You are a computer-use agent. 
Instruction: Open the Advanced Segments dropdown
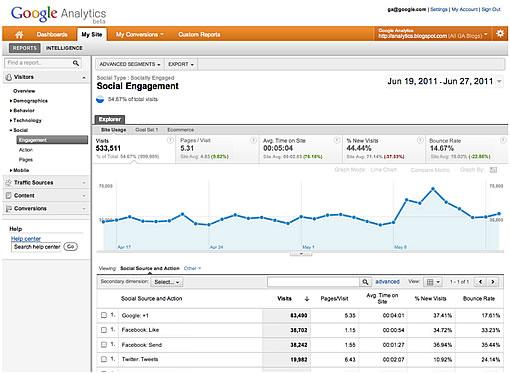(x=130, y=64)
